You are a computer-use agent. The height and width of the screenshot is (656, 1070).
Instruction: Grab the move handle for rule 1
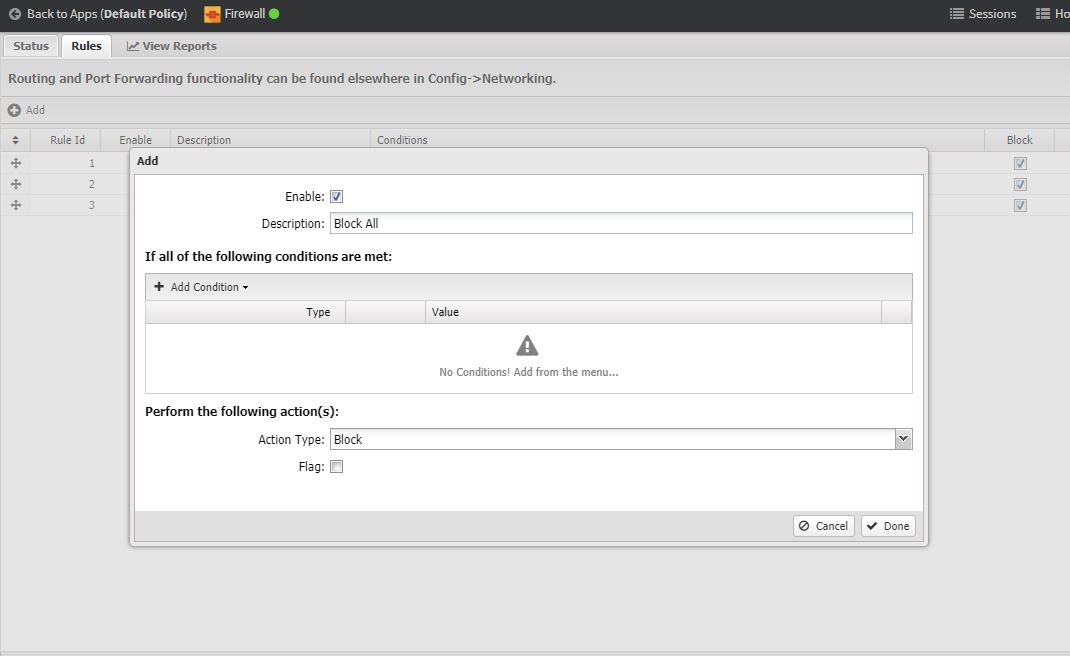[x=15, y=163]
